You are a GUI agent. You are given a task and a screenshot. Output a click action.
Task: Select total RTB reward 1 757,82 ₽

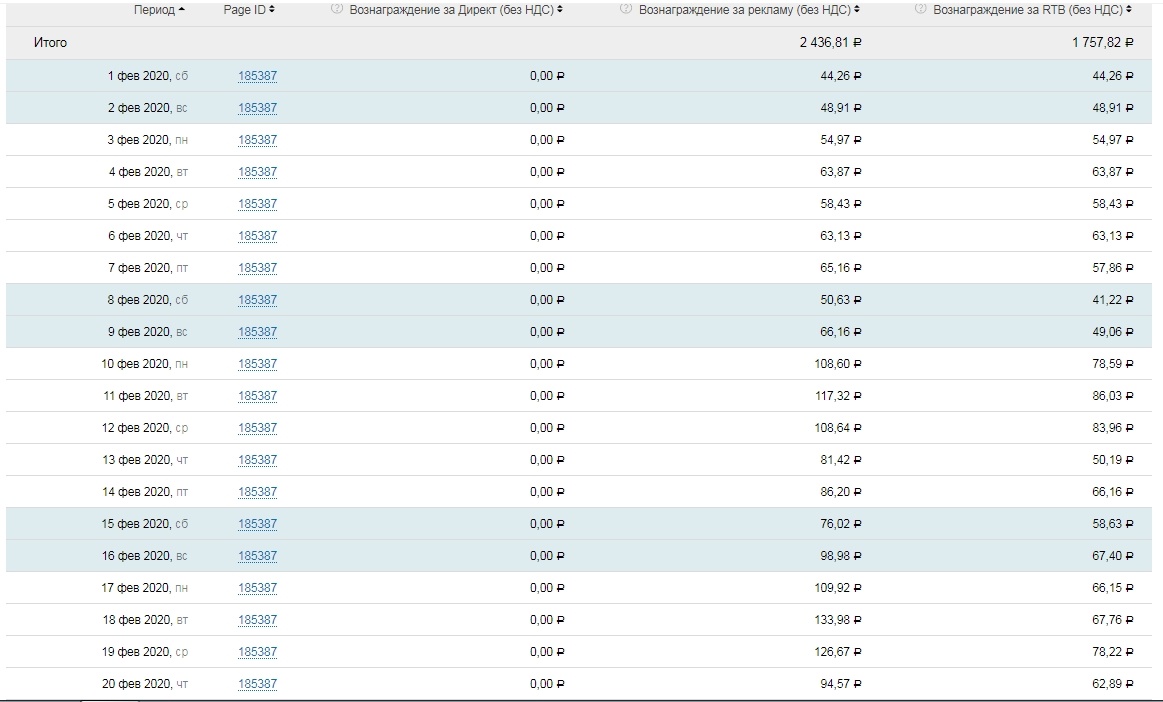[x=1103, y=43]
